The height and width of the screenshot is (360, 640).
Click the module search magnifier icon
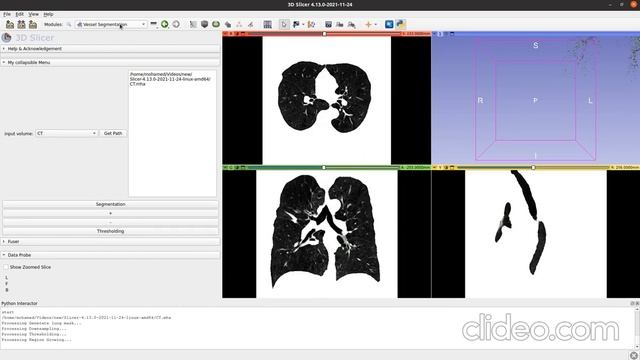(x=69, y=24)
